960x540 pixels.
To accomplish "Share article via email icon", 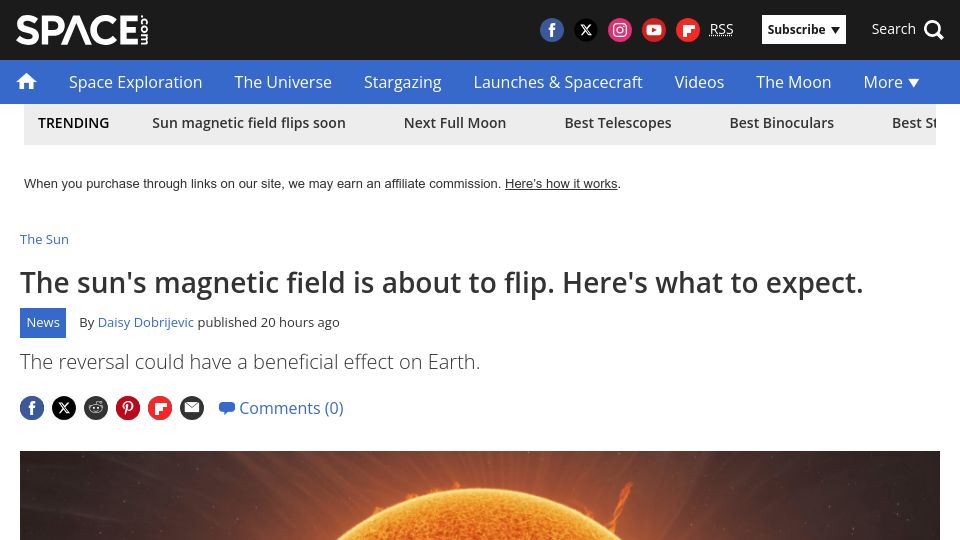I will click(x=192, y=408).
